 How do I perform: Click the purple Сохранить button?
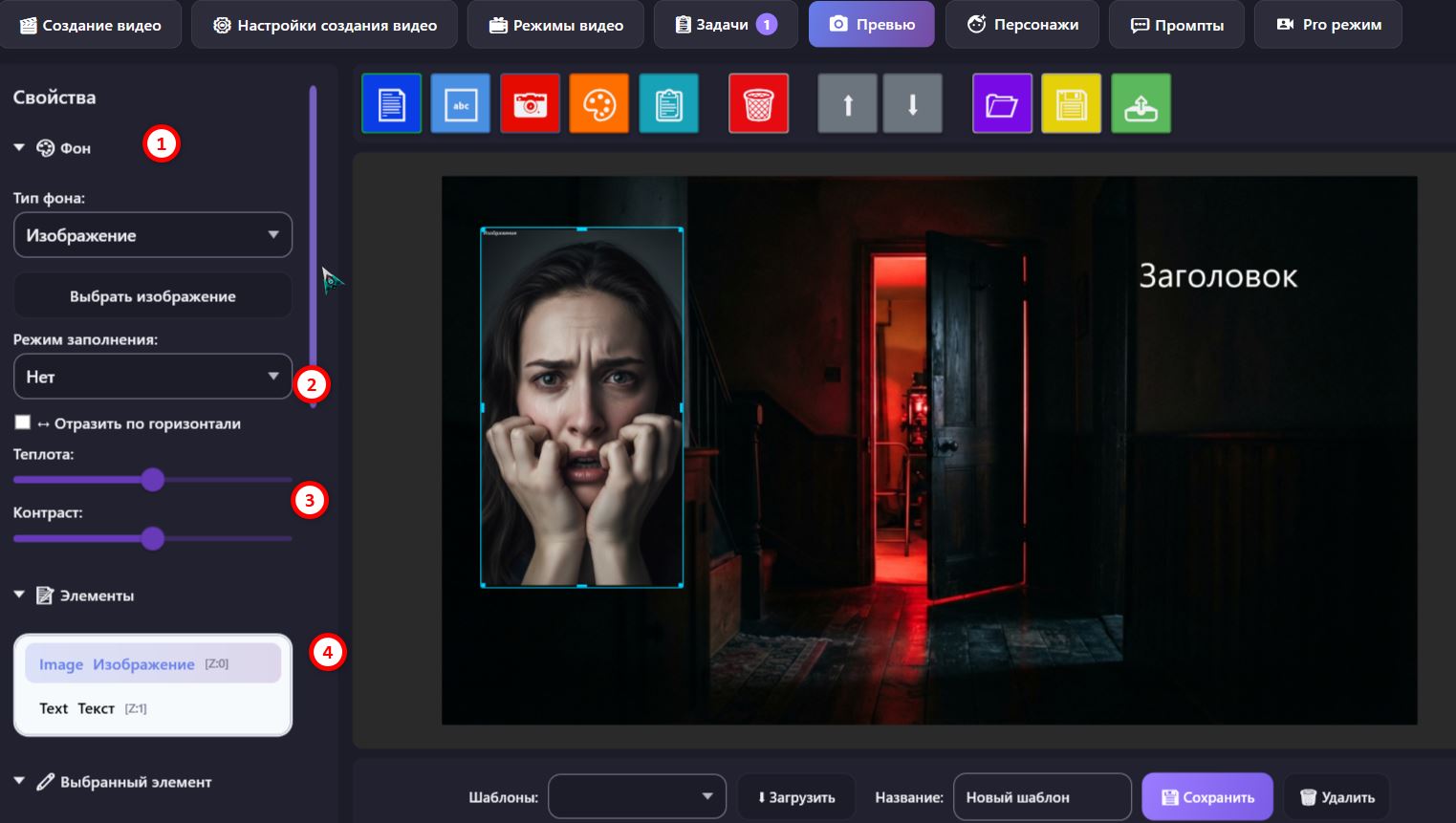pyautogui.click(x=1207, y=796)
